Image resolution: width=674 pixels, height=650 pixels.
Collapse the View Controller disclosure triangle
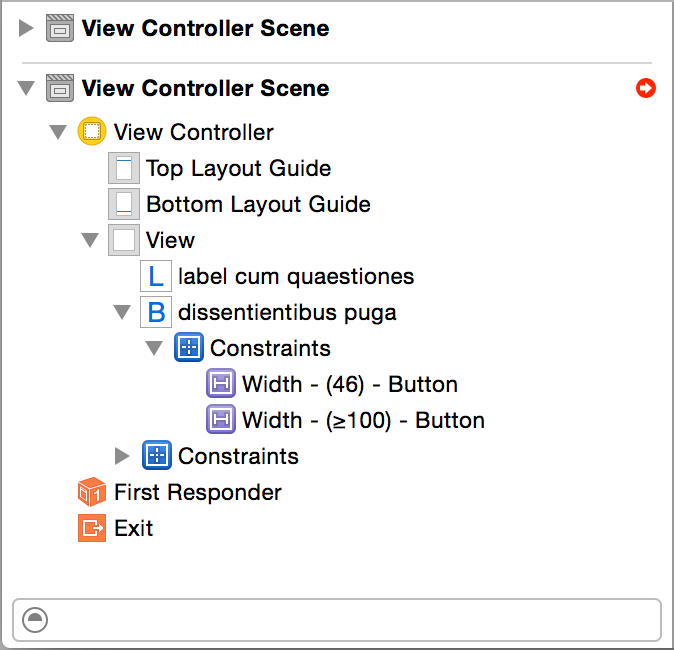tap(58, 132)
